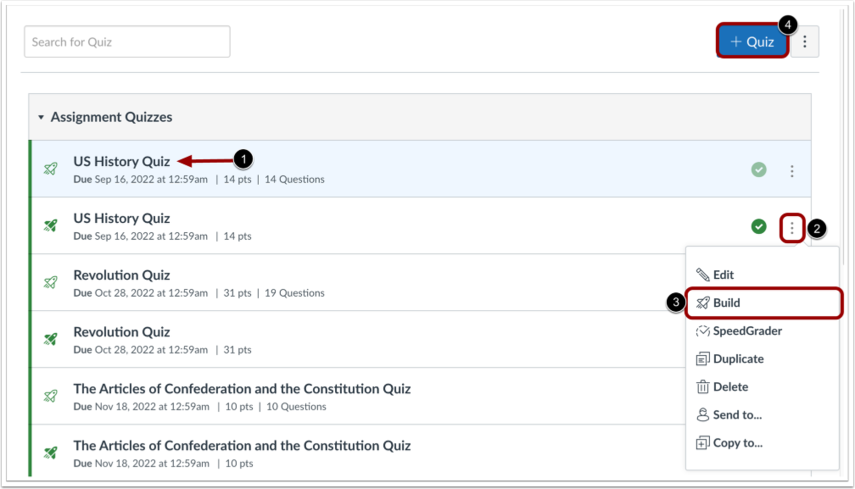Select Build from the options menu

pos(764,303)
